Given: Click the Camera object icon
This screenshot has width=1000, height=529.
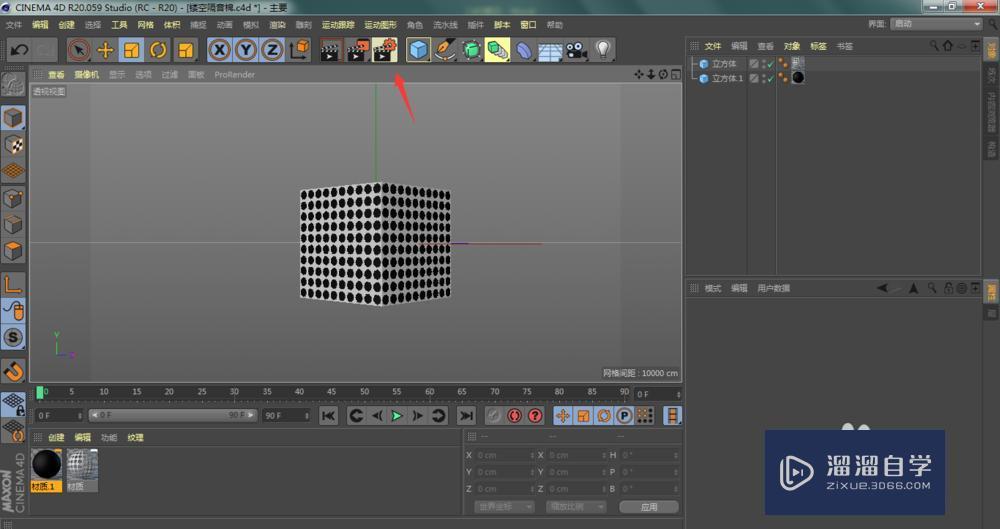Looking at the screenshot, I should [577, 50].
